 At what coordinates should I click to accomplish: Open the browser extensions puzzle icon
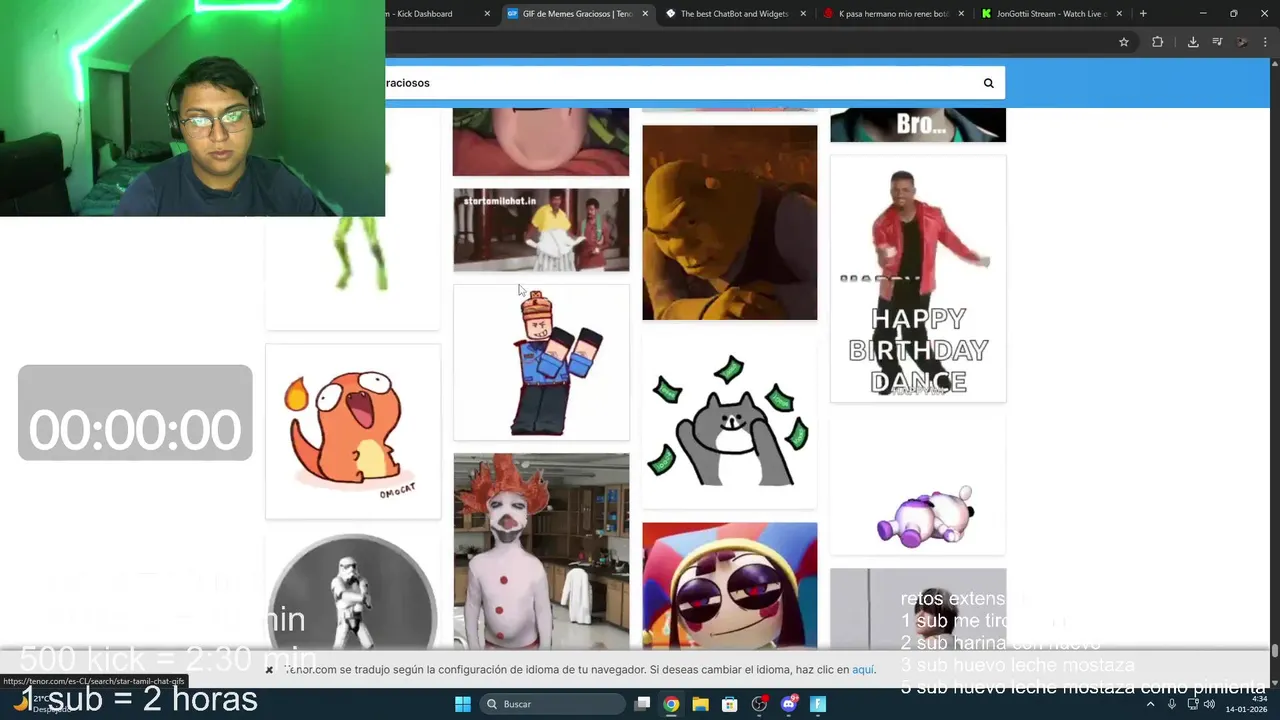pyautogui.click(x=1157, y=42)
